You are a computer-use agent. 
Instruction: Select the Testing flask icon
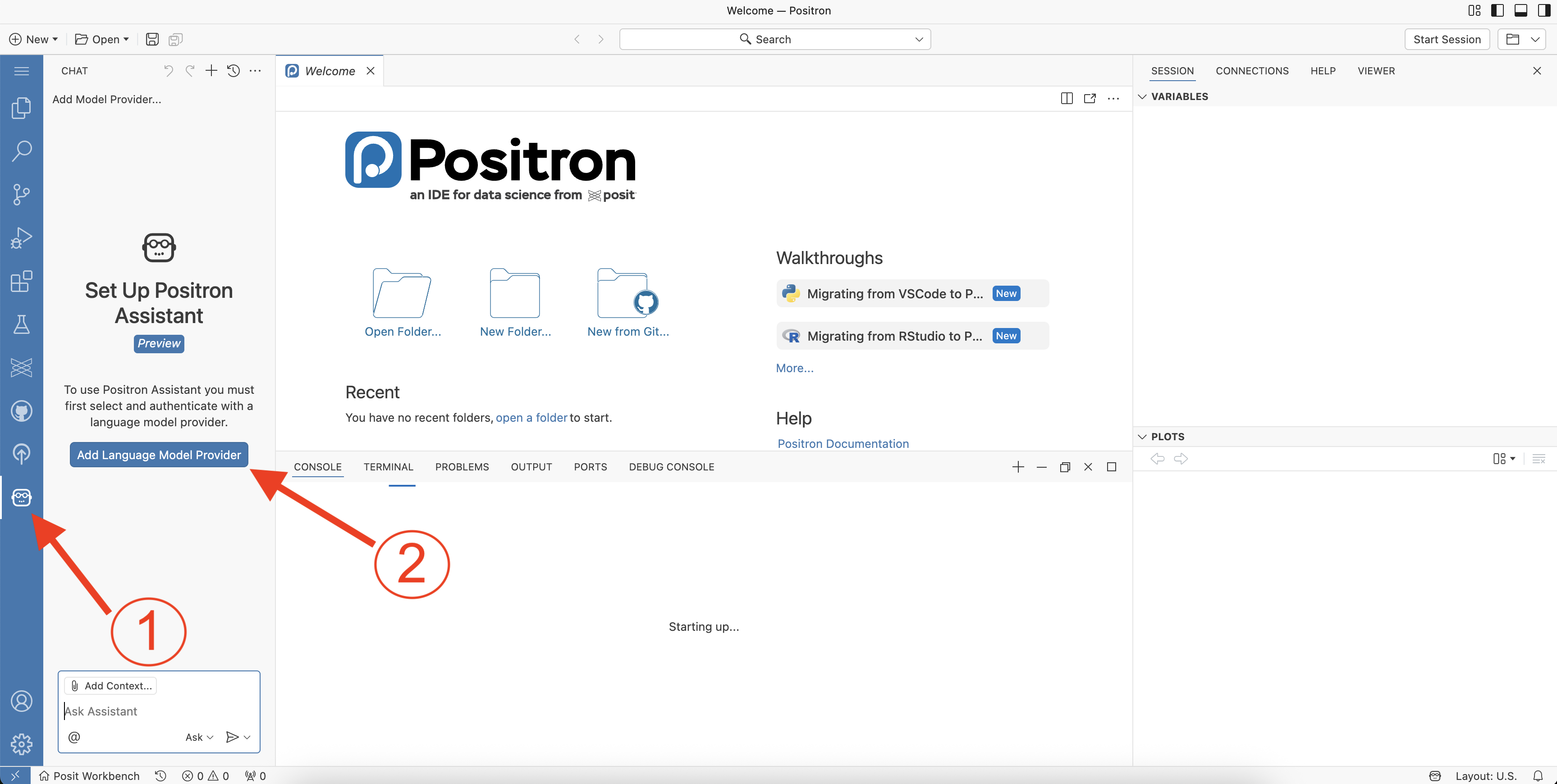coord(22,325)
